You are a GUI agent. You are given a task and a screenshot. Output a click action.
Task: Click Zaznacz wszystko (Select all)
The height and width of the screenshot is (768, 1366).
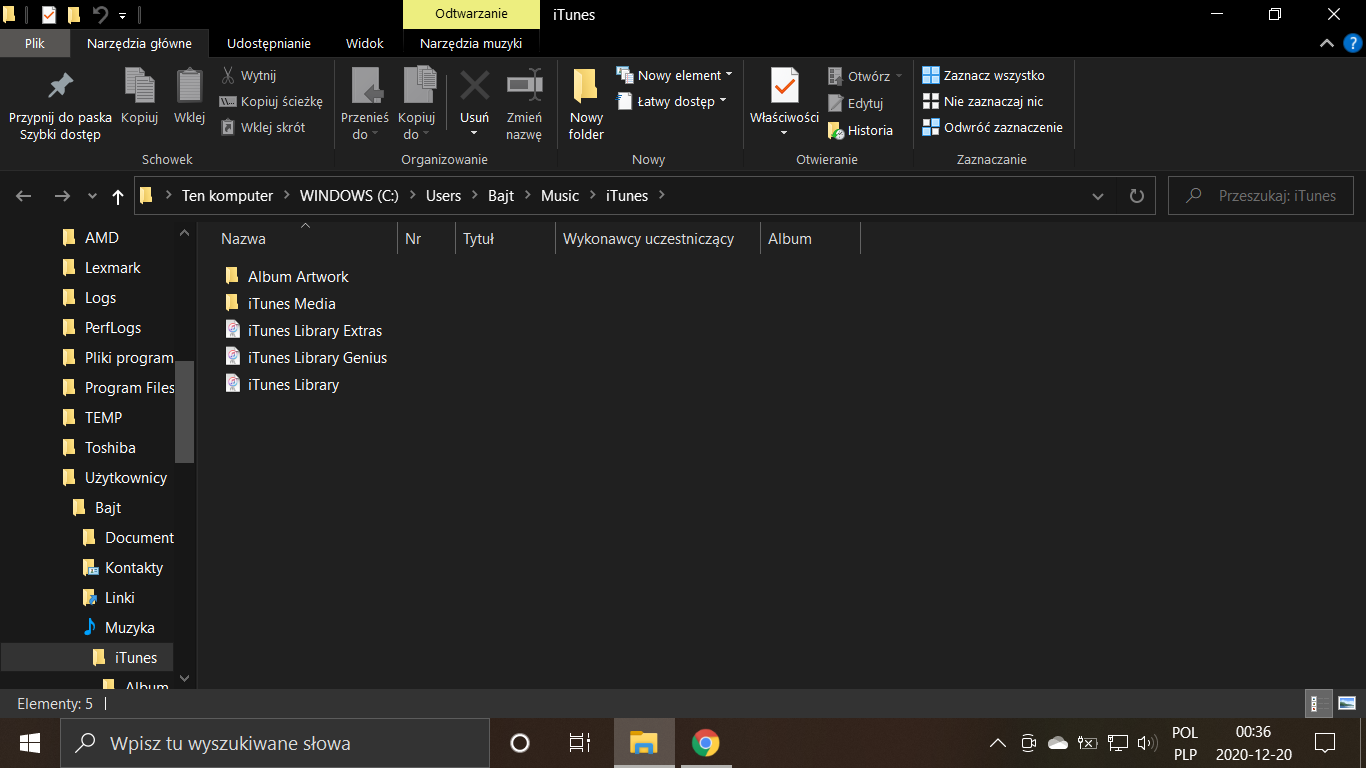(983, 75)
